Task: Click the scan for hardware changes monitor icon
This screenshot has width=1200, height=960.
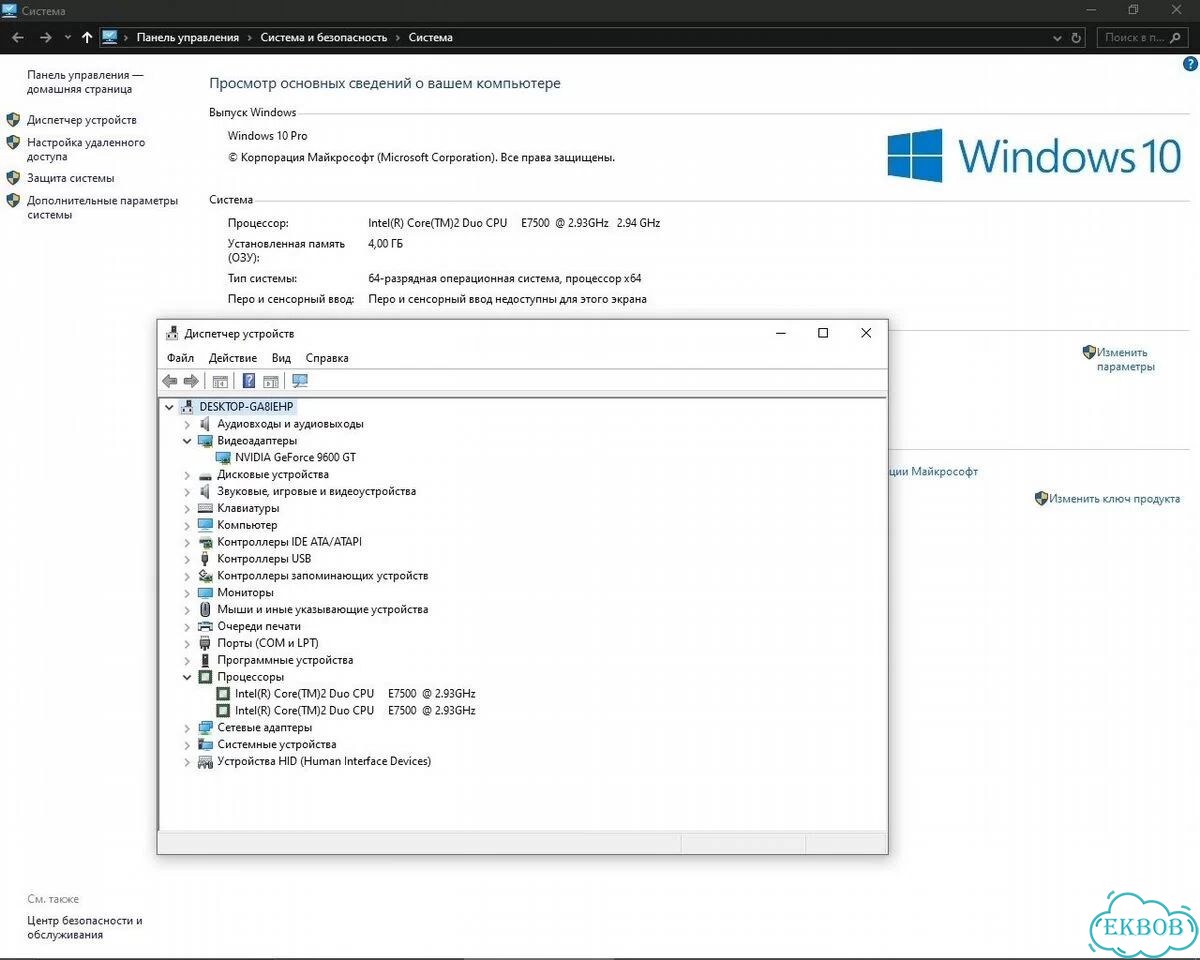Action: (299, 381)
